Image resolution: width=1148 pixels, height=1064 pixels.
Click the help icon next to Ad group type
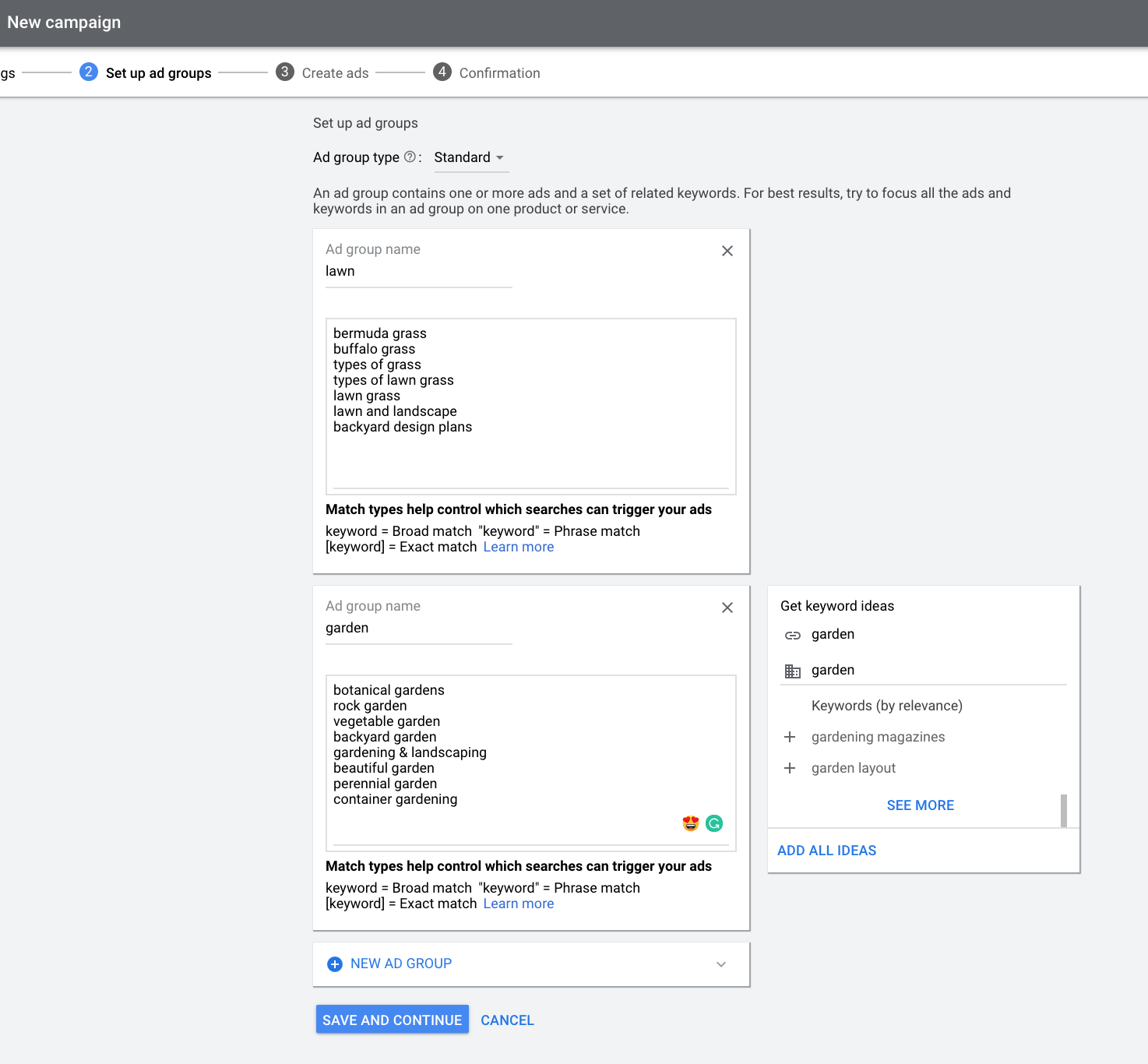coord(410,157)
